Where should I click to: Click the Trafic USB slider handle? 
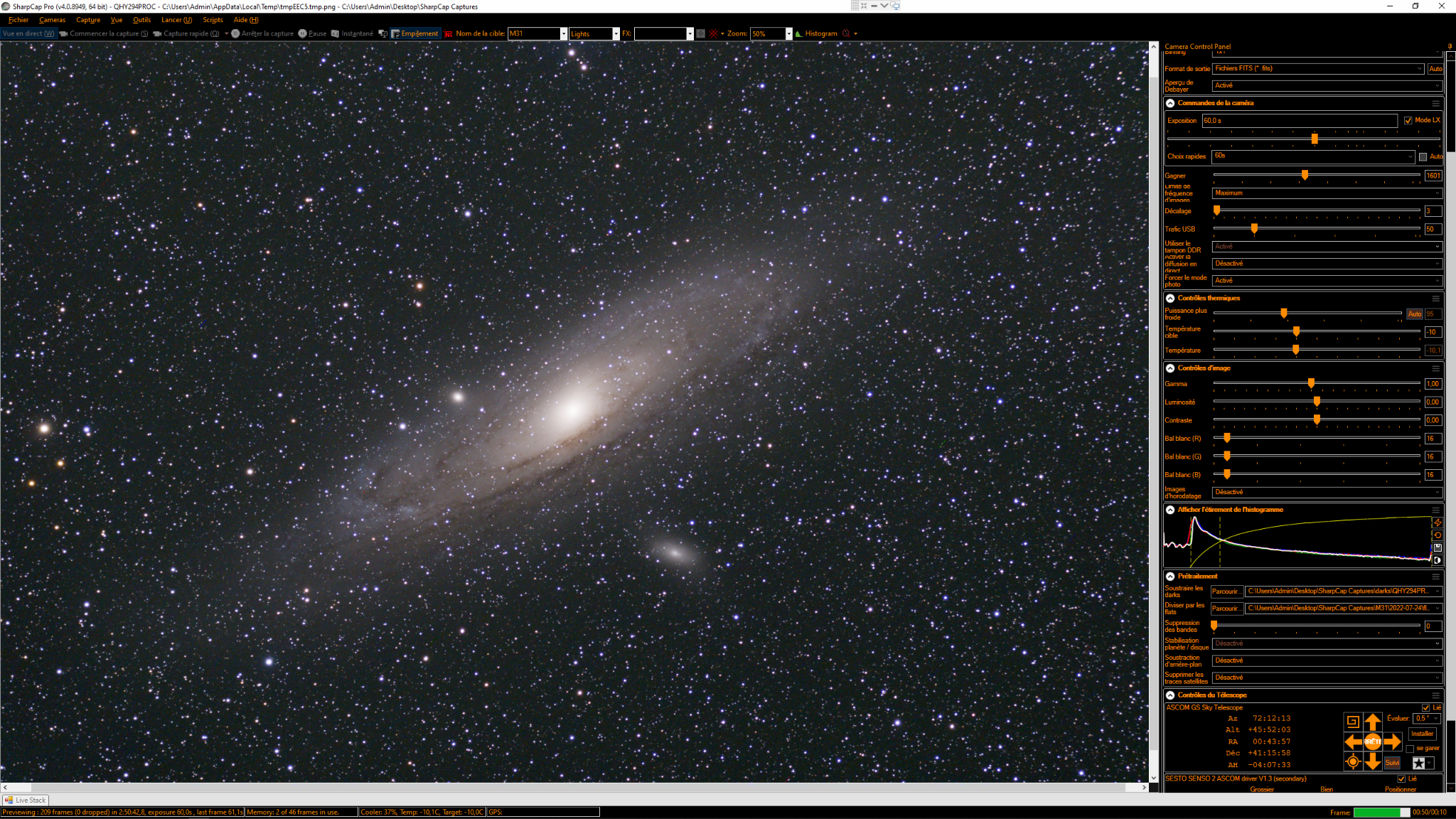(1254, 229)
